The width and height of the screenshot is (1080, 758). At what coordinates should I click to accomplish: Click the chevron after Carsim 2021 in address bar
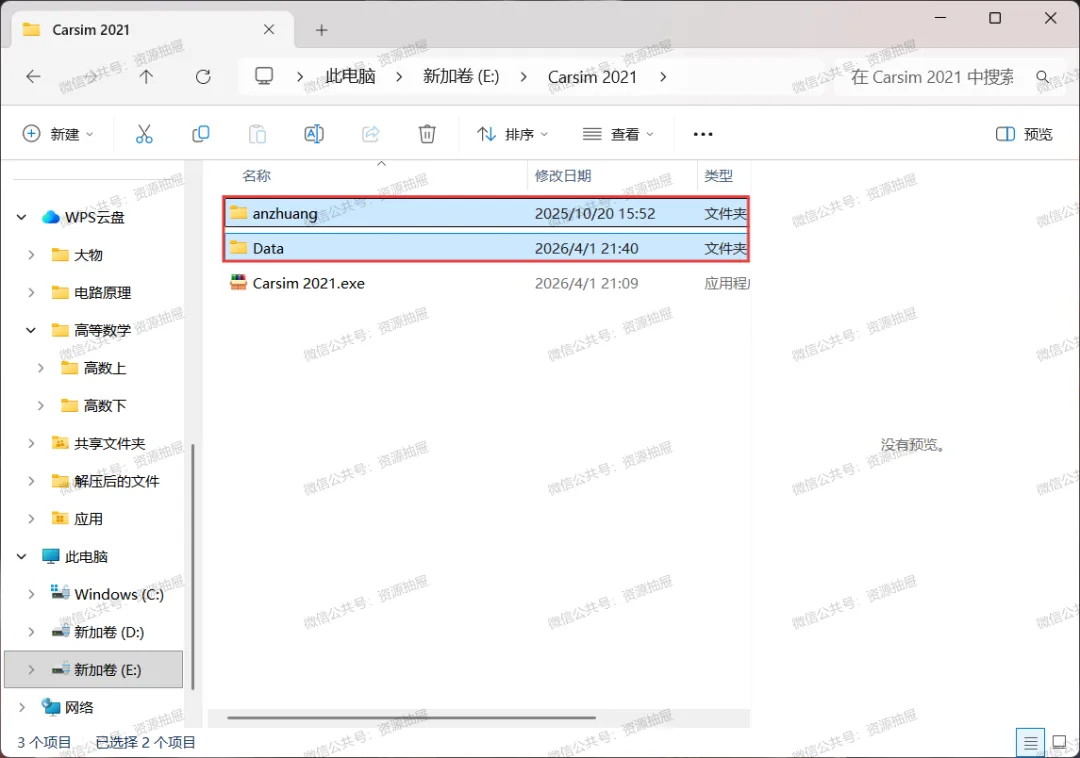663,76
